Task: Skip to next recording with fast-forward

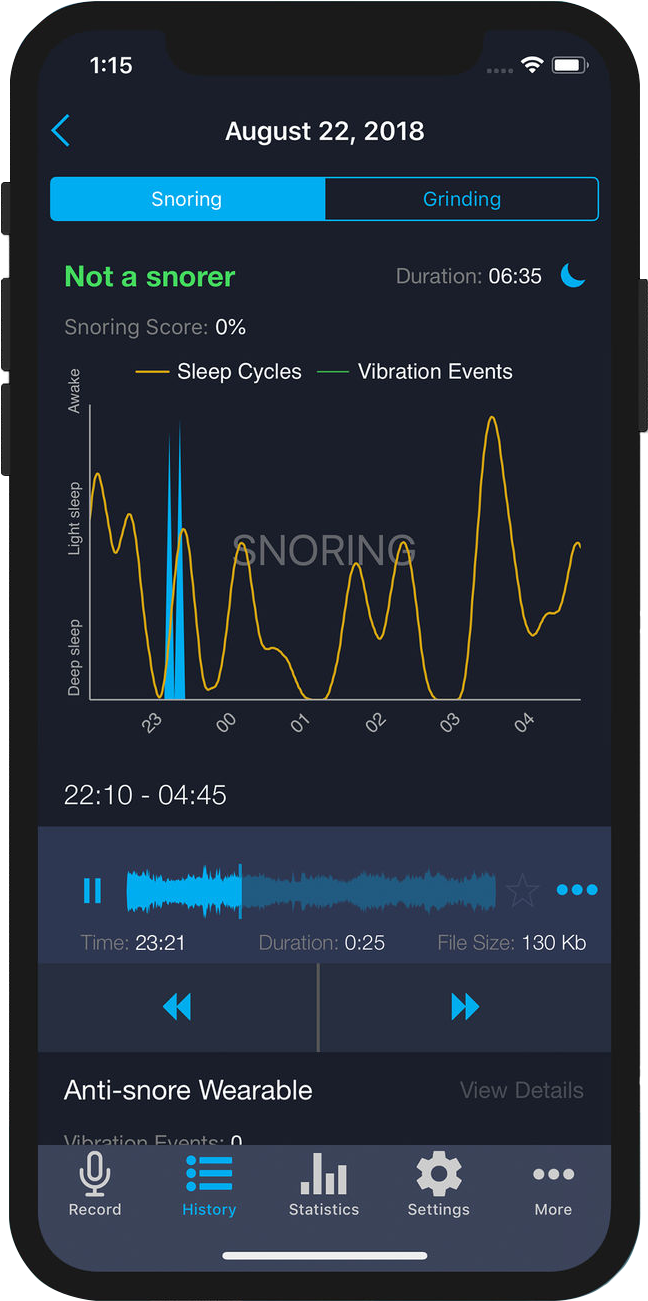Action: point(465,1007)
